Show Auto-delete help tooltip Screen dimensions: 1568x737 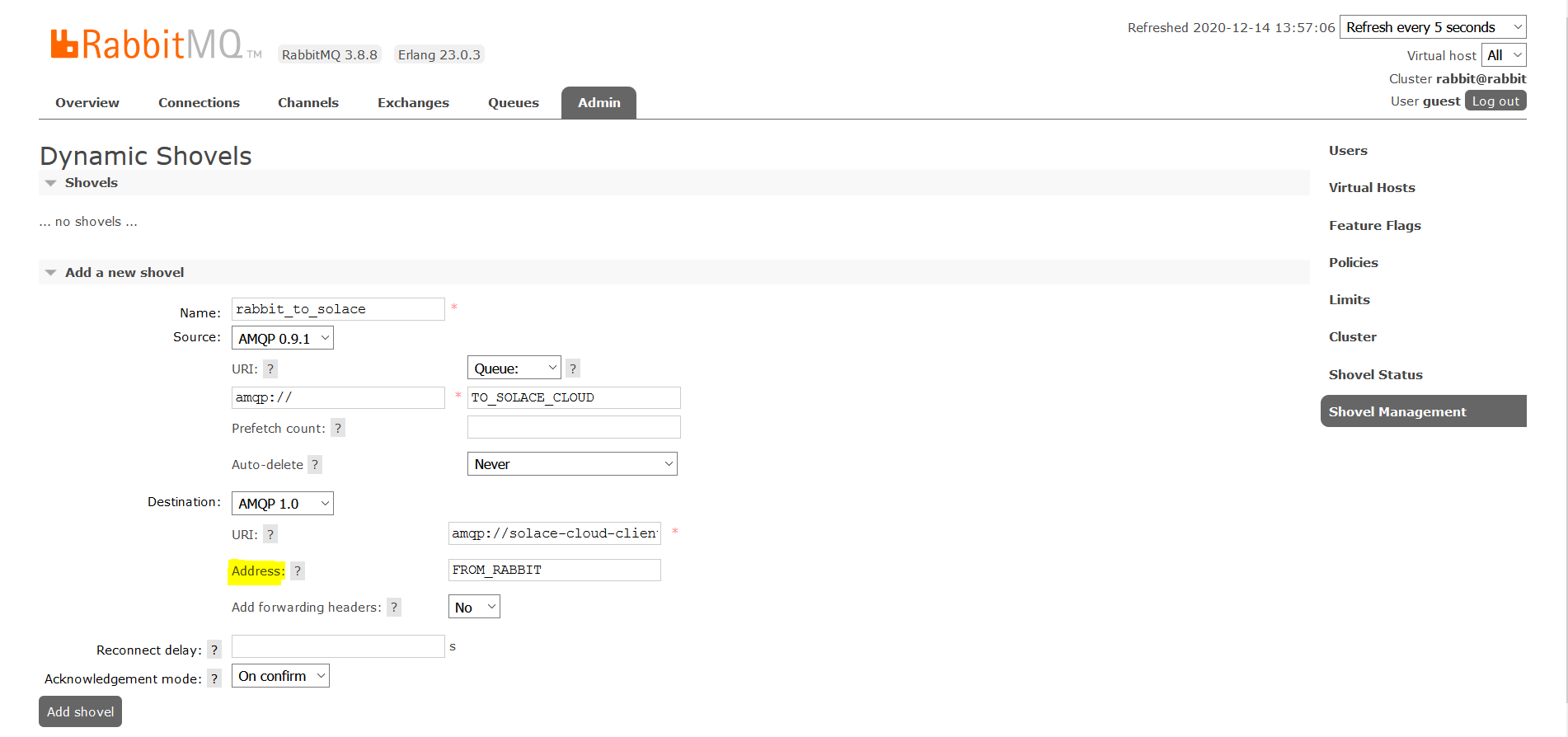(315, 465)
